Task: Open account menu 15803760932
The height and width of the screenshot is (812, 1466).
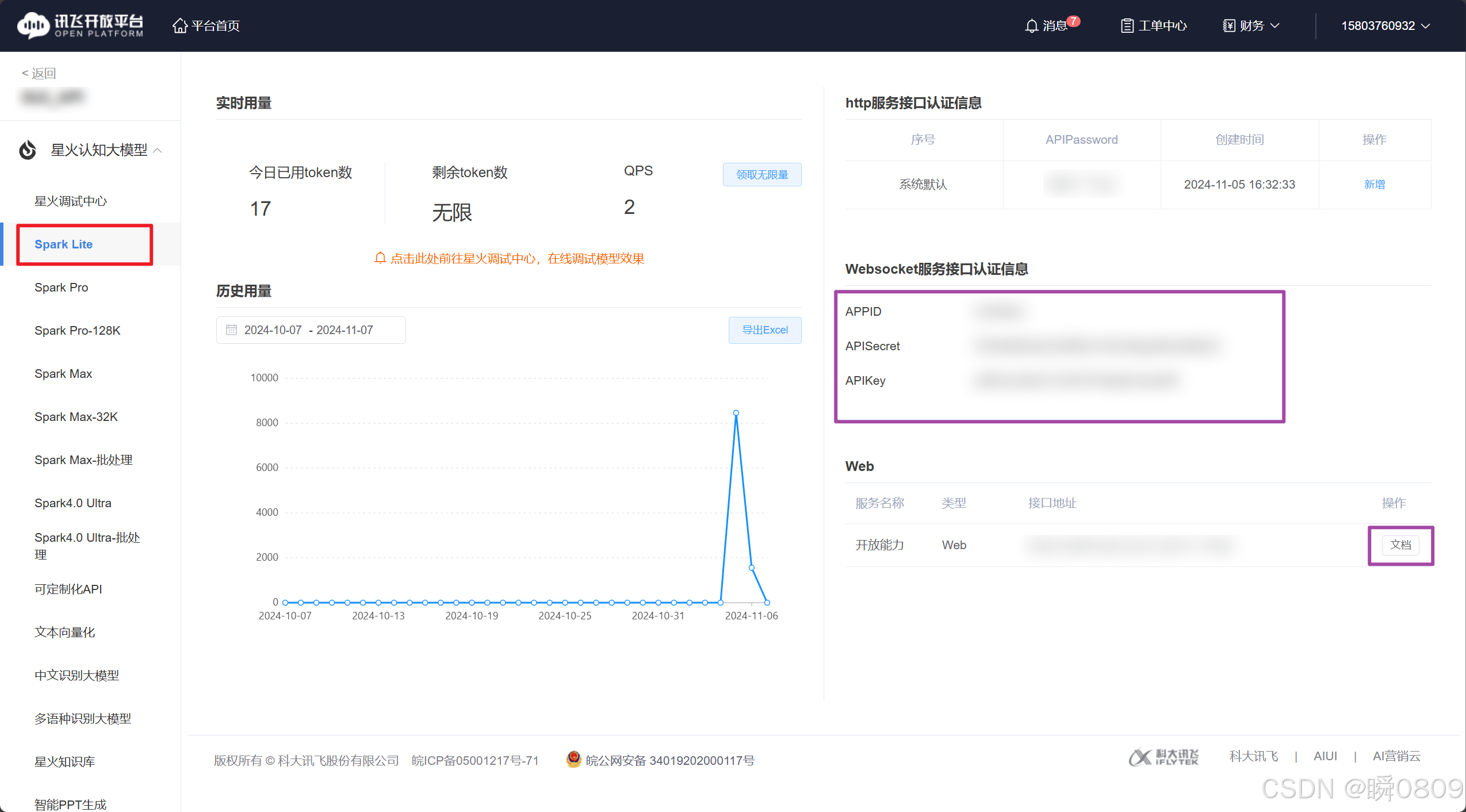Action: (x=1385, y=26)
